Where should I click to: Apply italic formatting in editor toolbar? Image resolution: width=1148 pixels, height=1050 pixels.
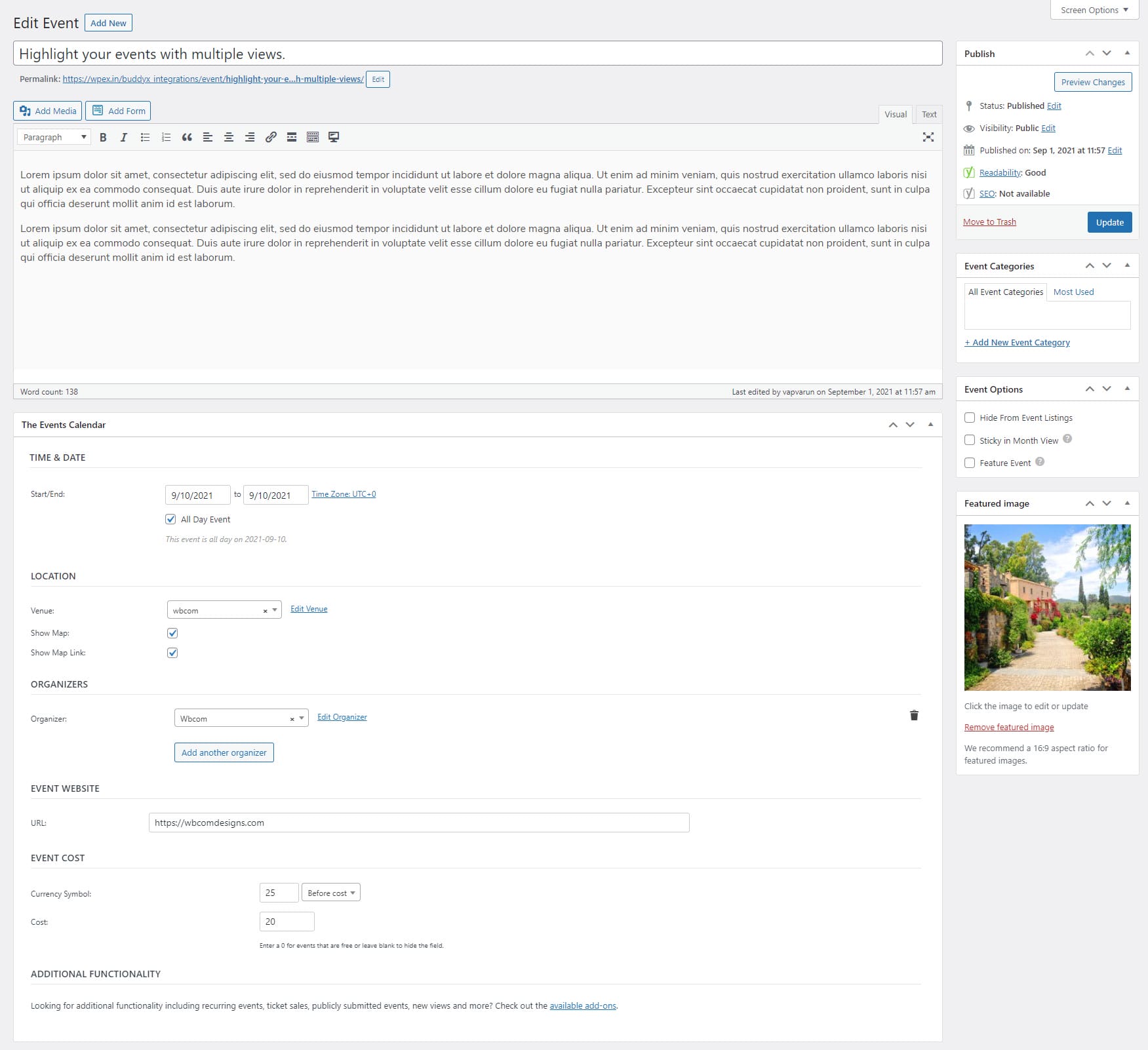pos(124,138)
